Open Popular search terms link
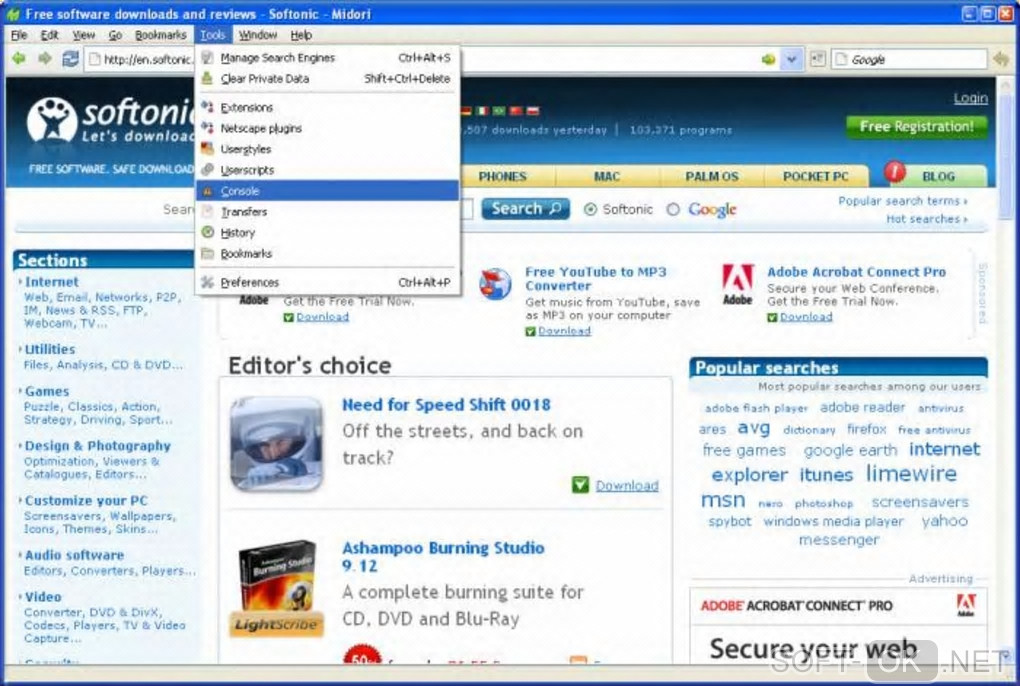The image size is (1020, 686). tap(903, 201)
